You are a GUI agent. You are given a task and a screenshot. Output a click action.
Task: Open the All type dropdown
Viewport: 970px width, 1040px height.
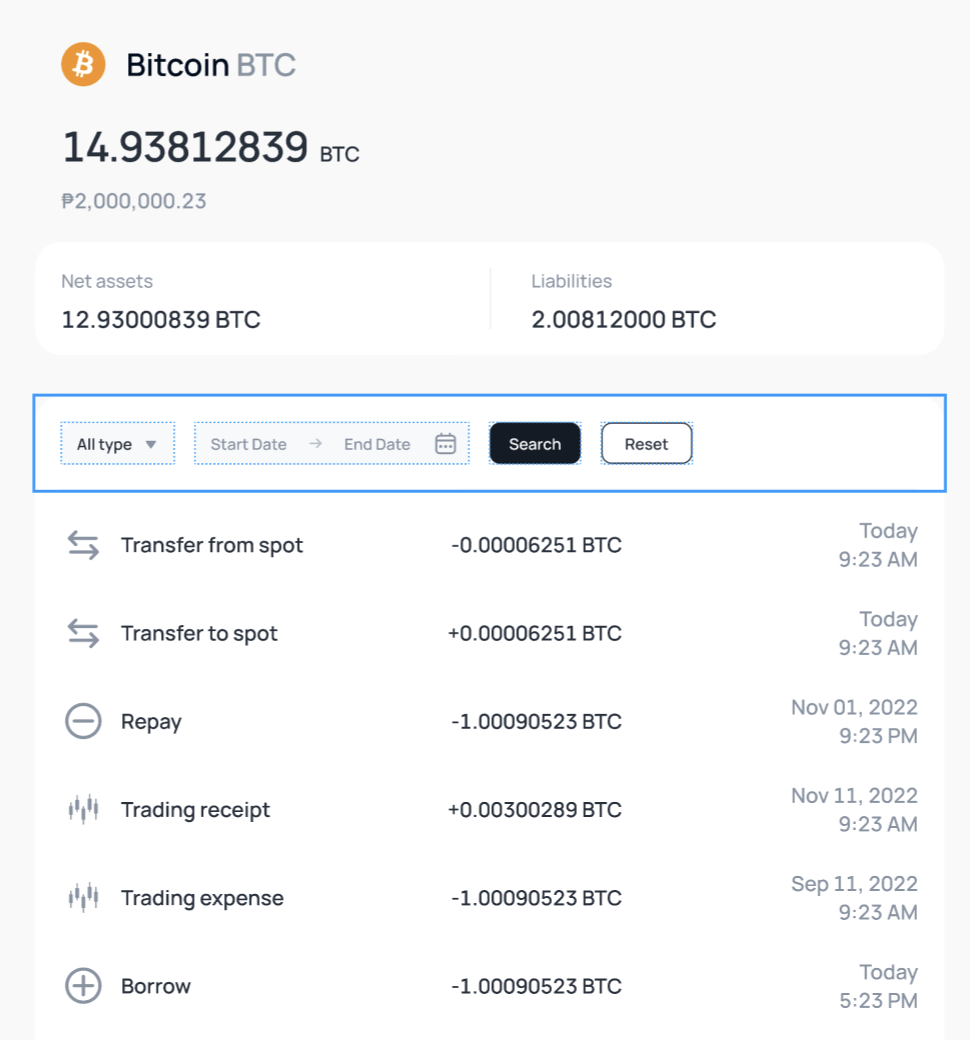point(117,444)
